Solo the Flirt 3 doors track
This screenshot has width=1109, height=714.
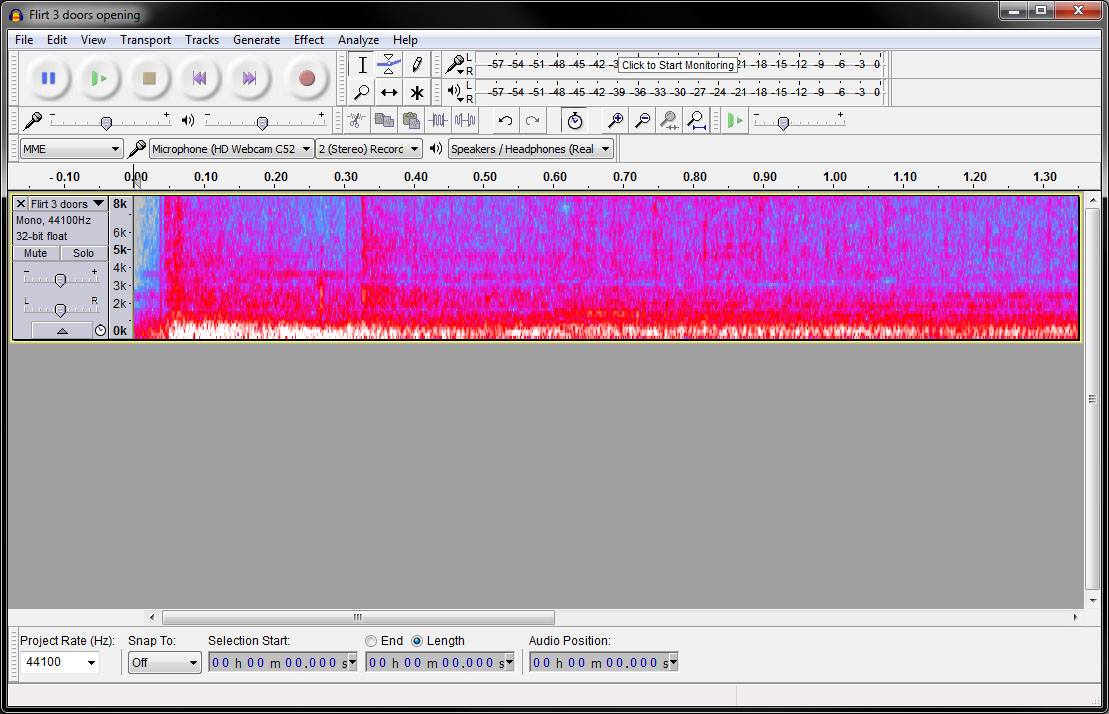coord(84,254)
